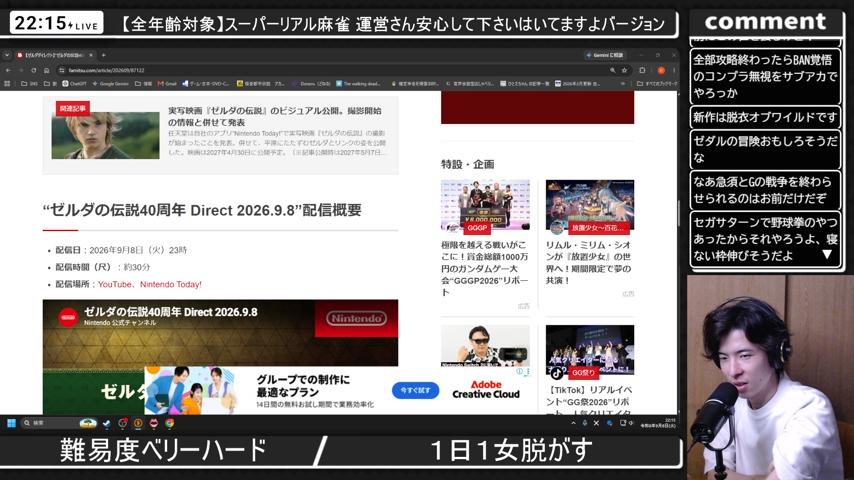854x480 pixels.
Task: Click the 今すぐ試す button in Adobe ad
Action: click(416, 390)
